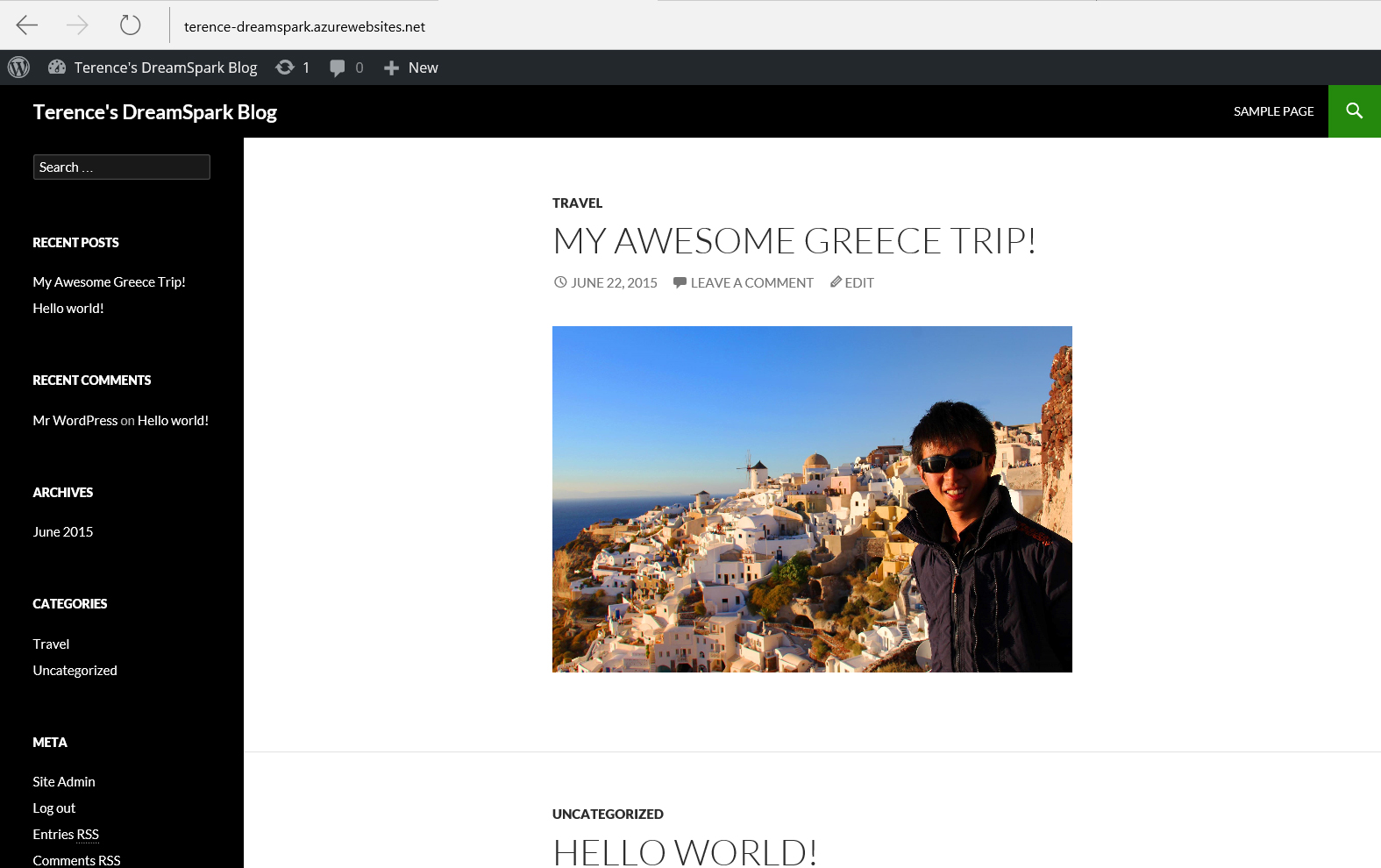Open recent post Hello world! in sidebar

tap(68, 309)
